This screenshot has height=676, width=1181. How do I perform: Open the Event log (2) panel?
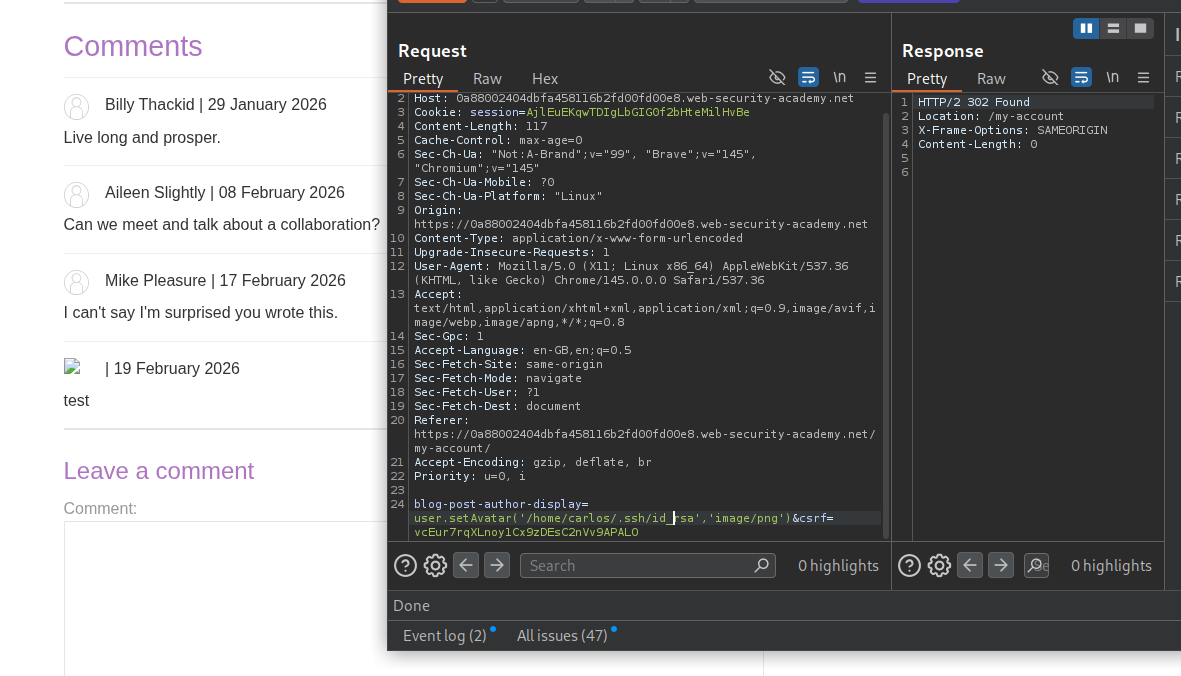click(x=444, y=635)
